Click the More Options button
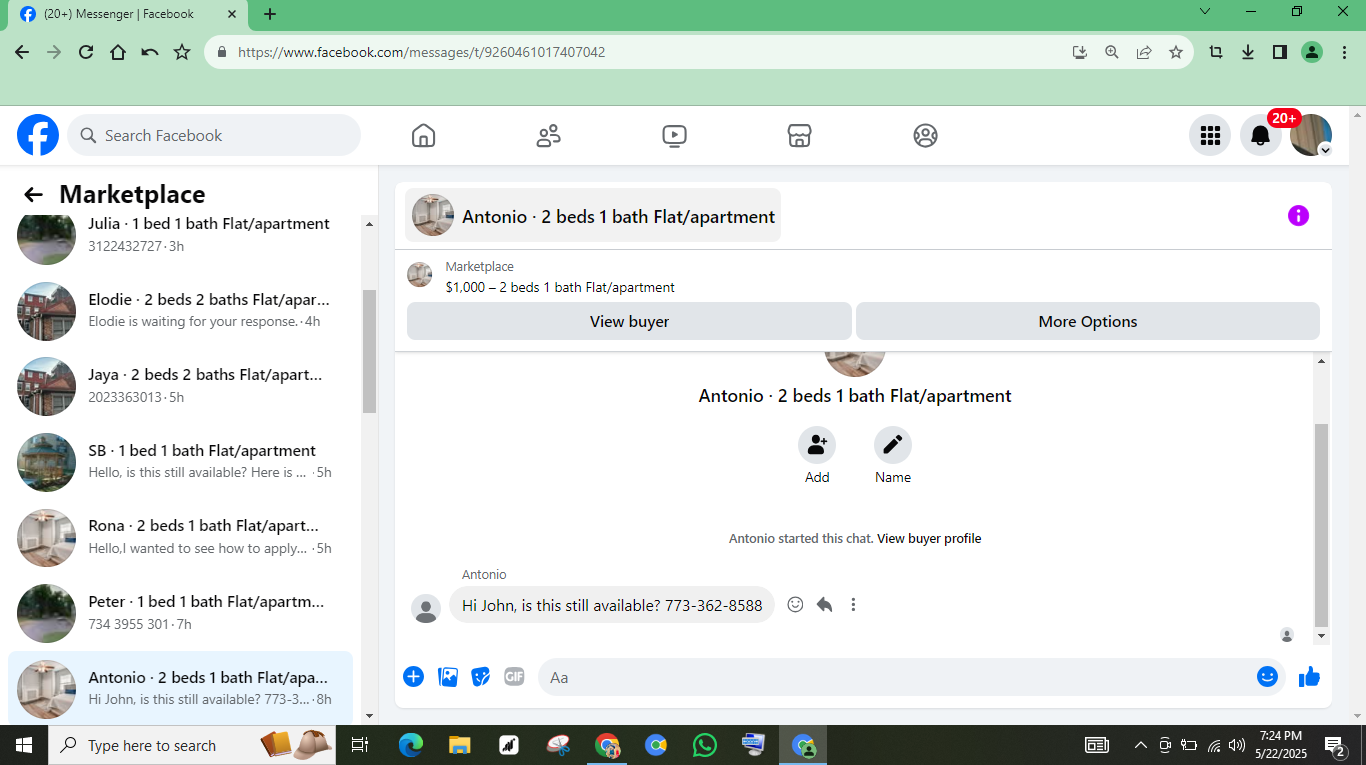Screen dimensions: 1366x765 pos(1088,321)
